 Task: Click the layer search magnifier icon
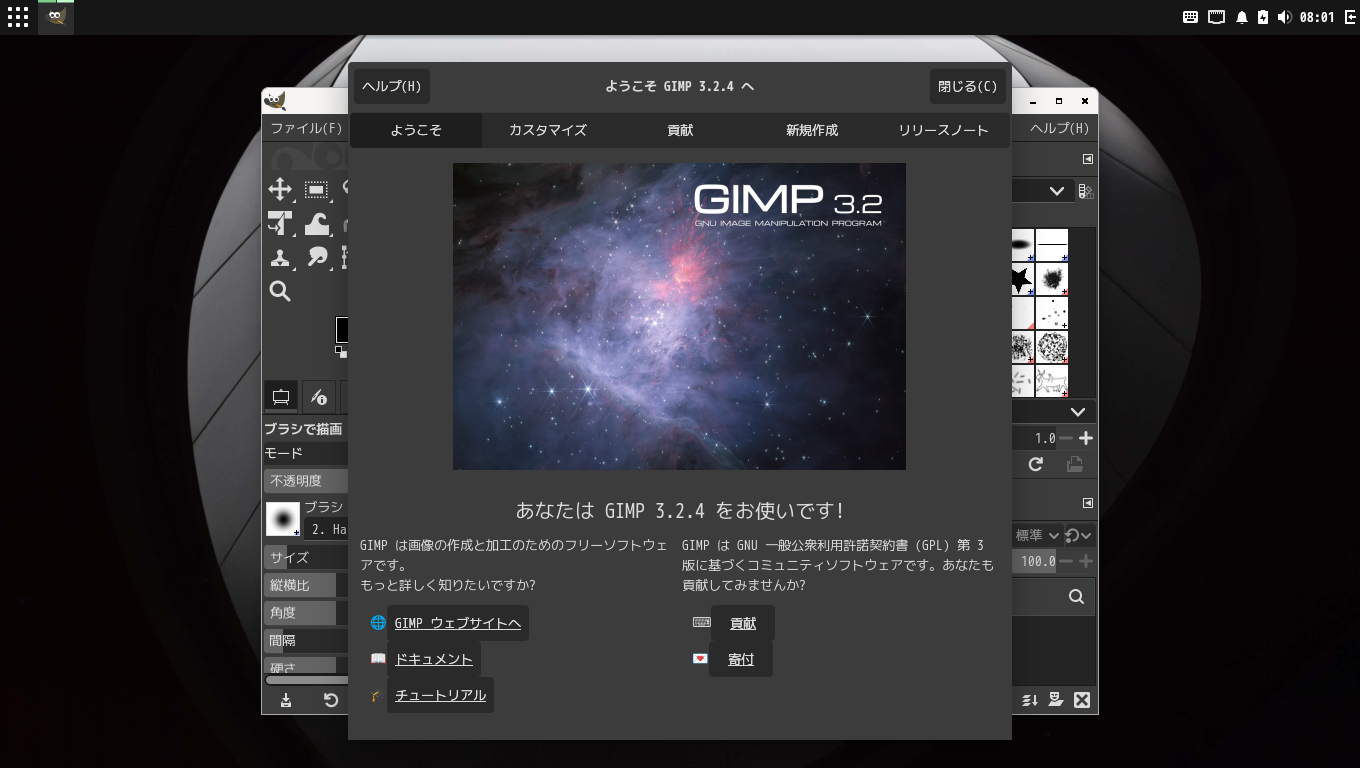point(1076,597)
